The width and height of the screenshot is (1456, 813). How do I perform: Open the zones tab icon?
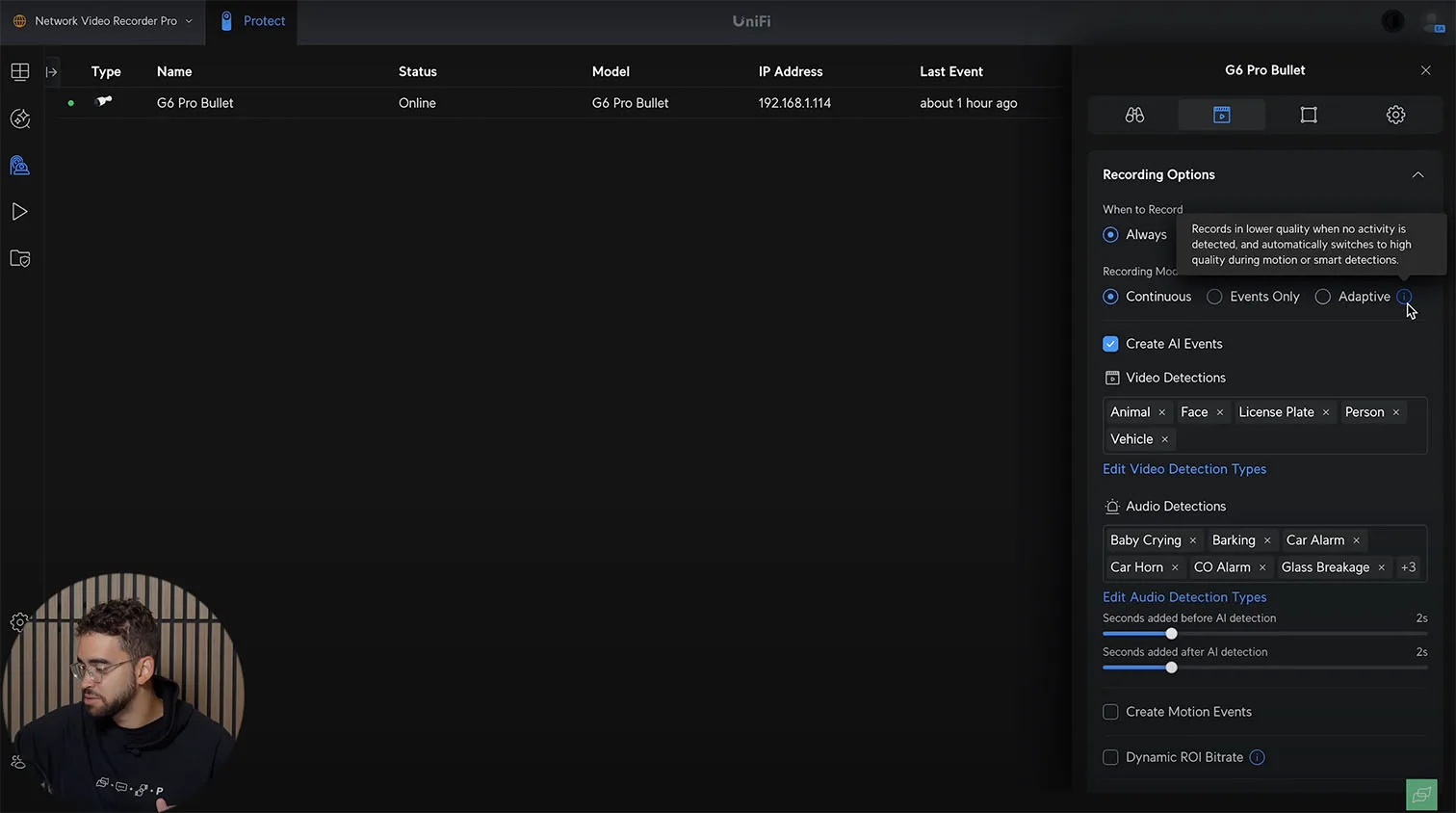click(1309, 115)
